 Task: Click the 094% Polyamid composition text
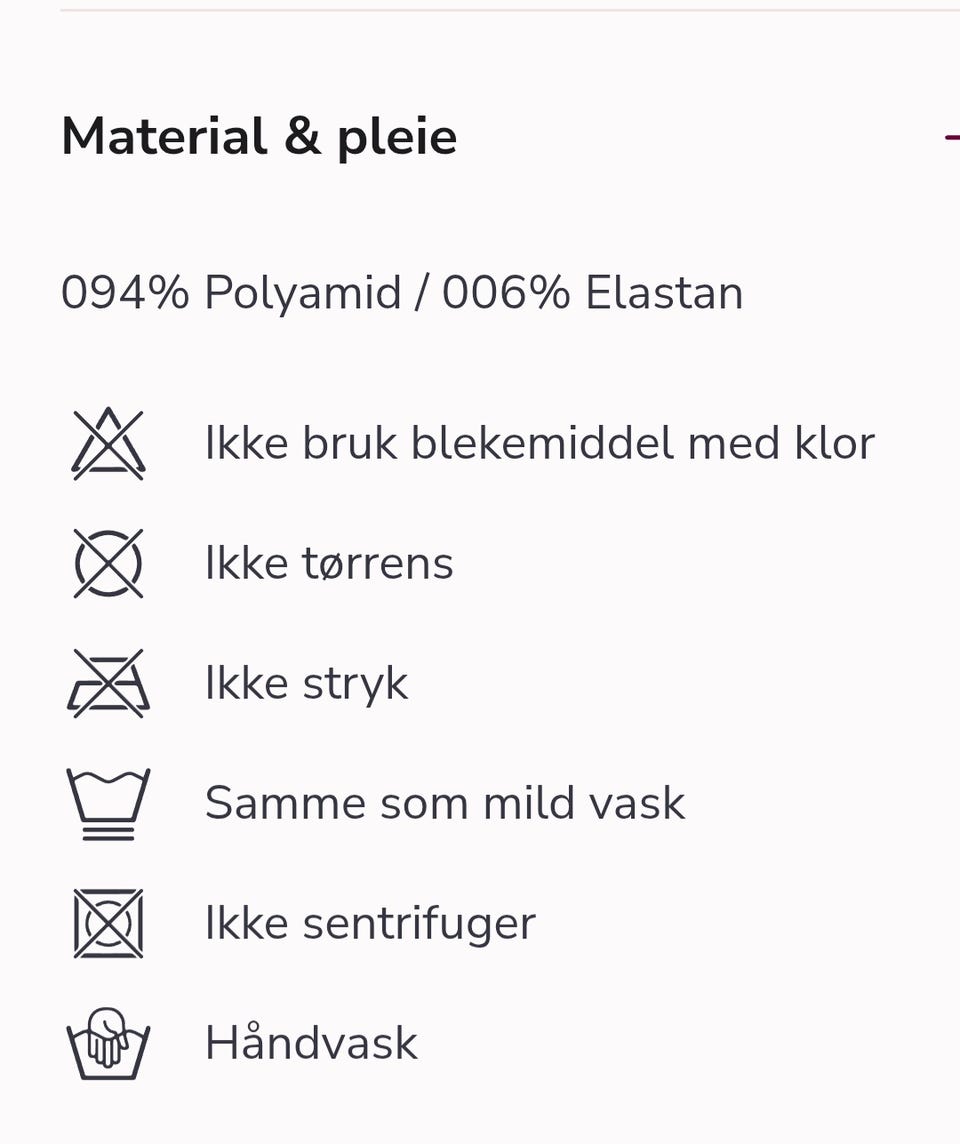[231, 293]
